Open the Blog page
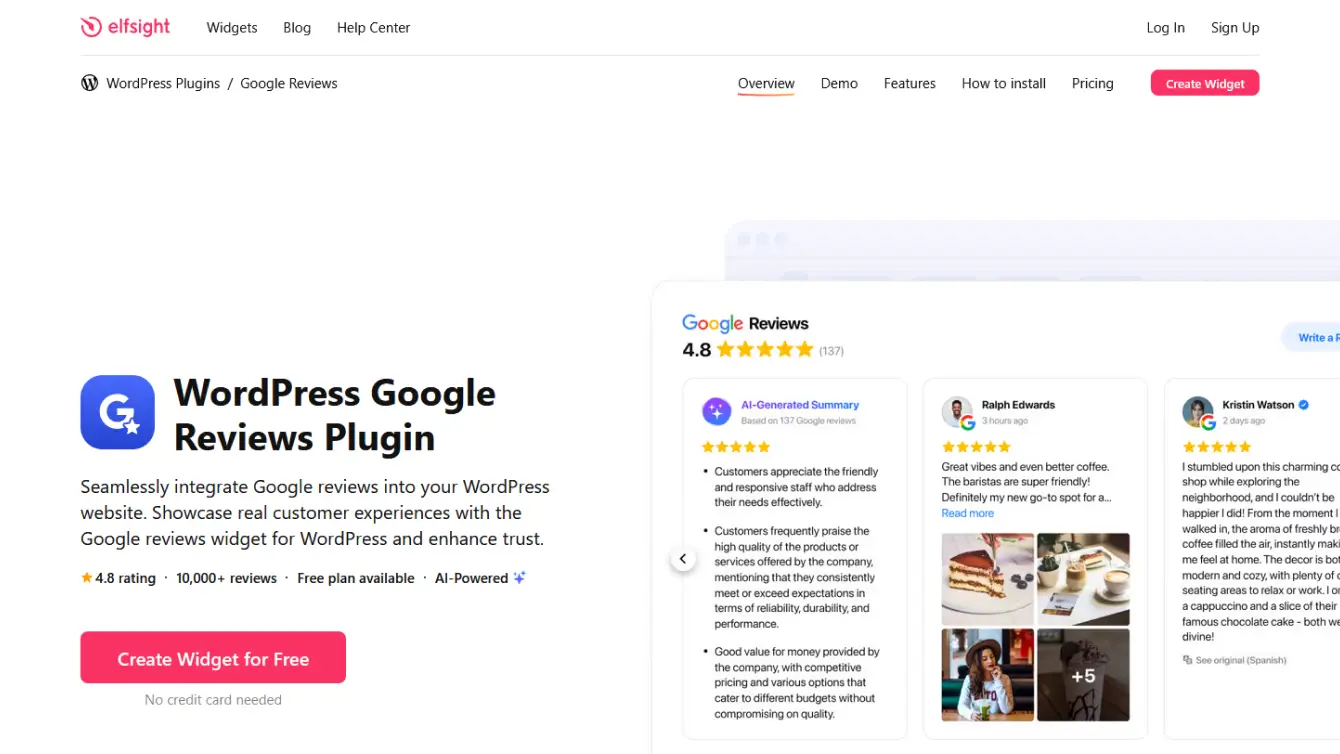1340x754 pixels. [x=297, y=27]
